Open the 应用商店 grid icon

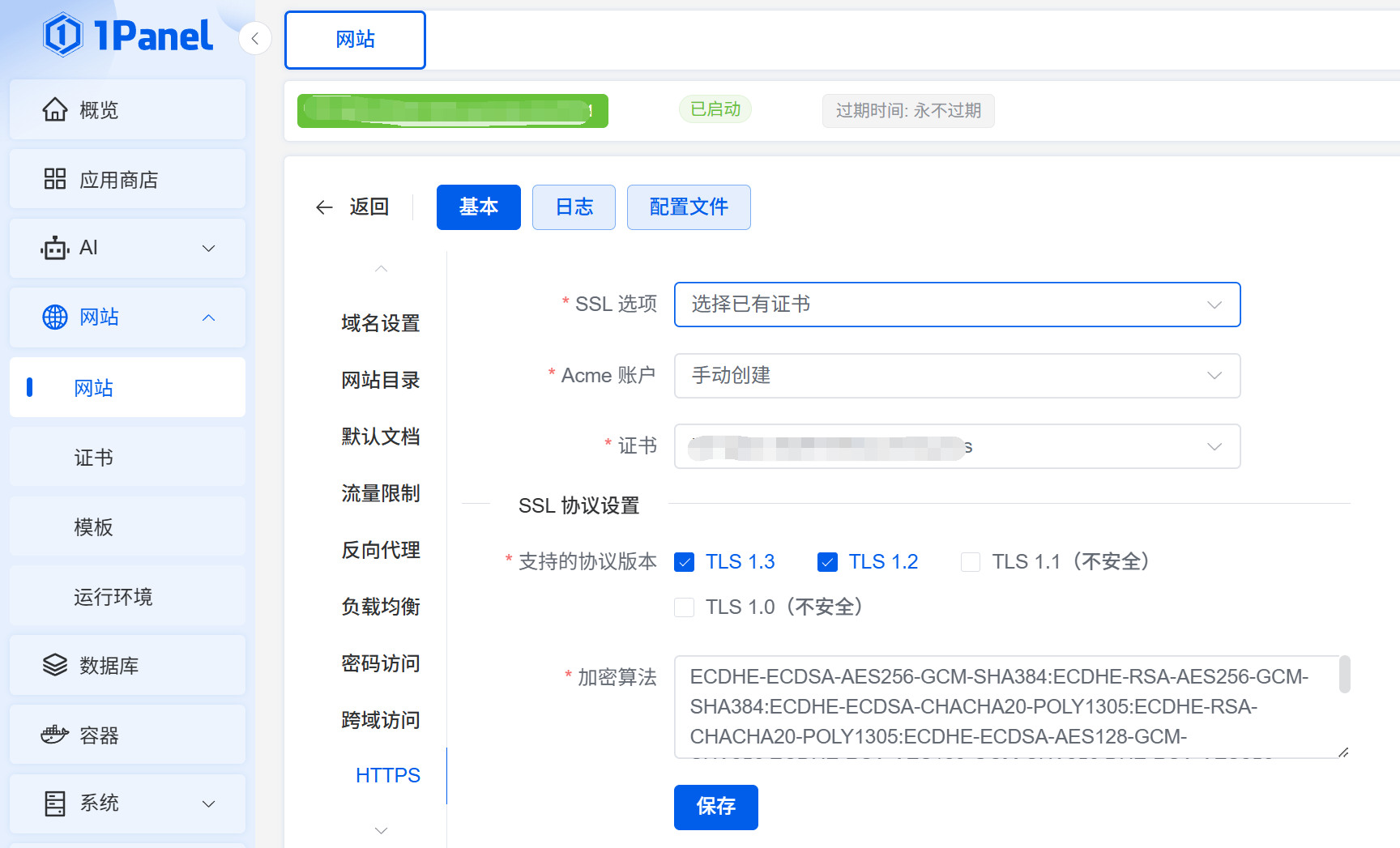55,179
